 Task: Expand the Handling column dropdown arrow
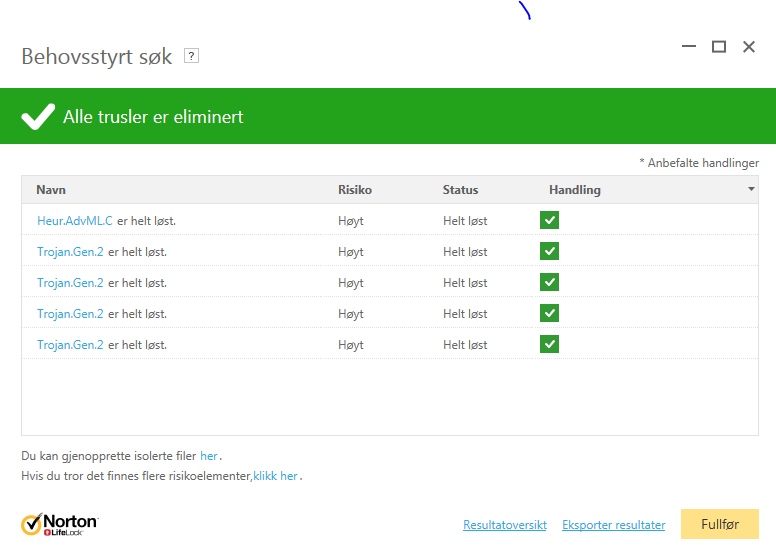(751, 189)
